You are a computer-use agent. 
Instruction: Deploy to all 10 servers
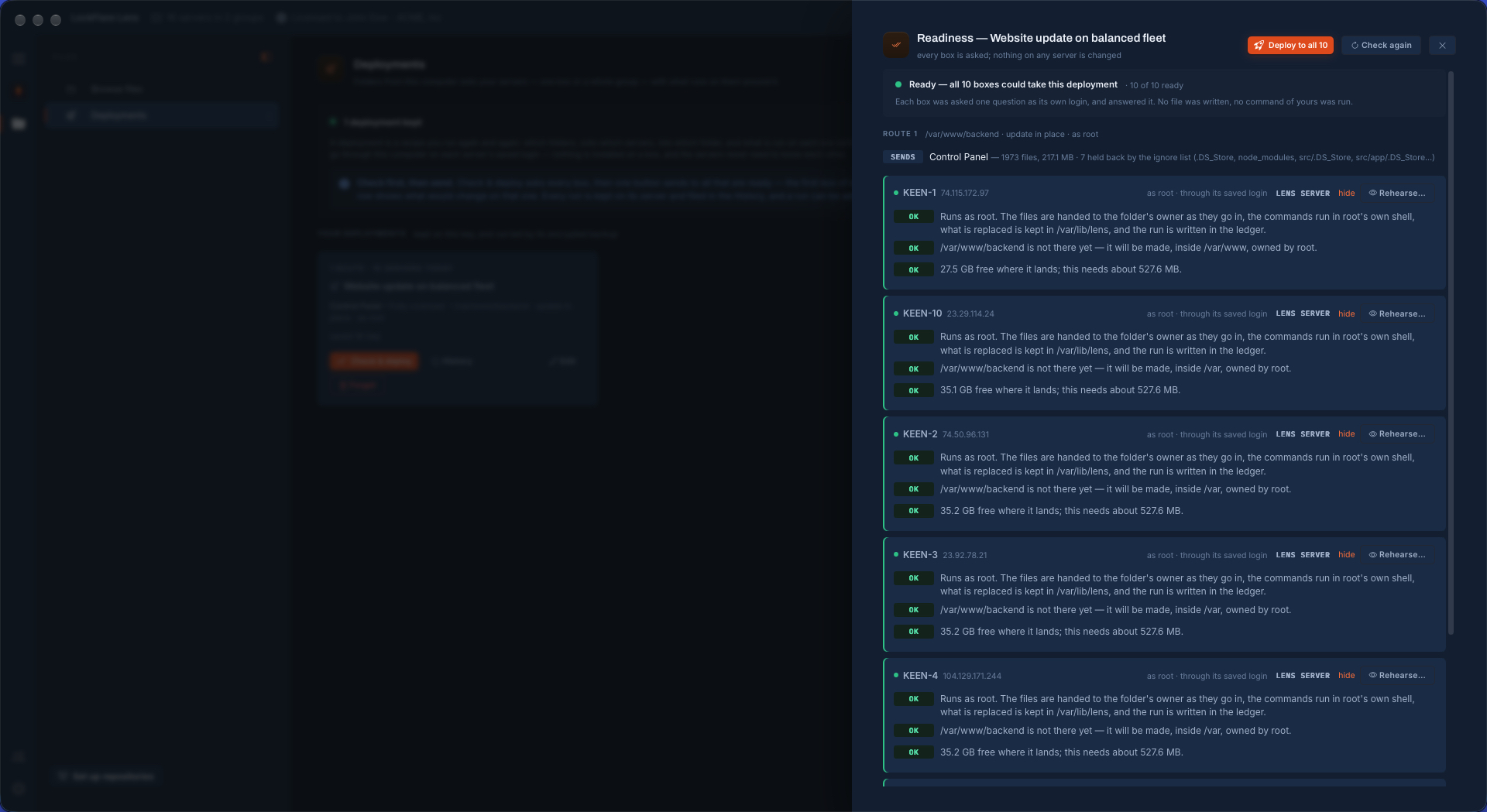tap(1290, 46)
